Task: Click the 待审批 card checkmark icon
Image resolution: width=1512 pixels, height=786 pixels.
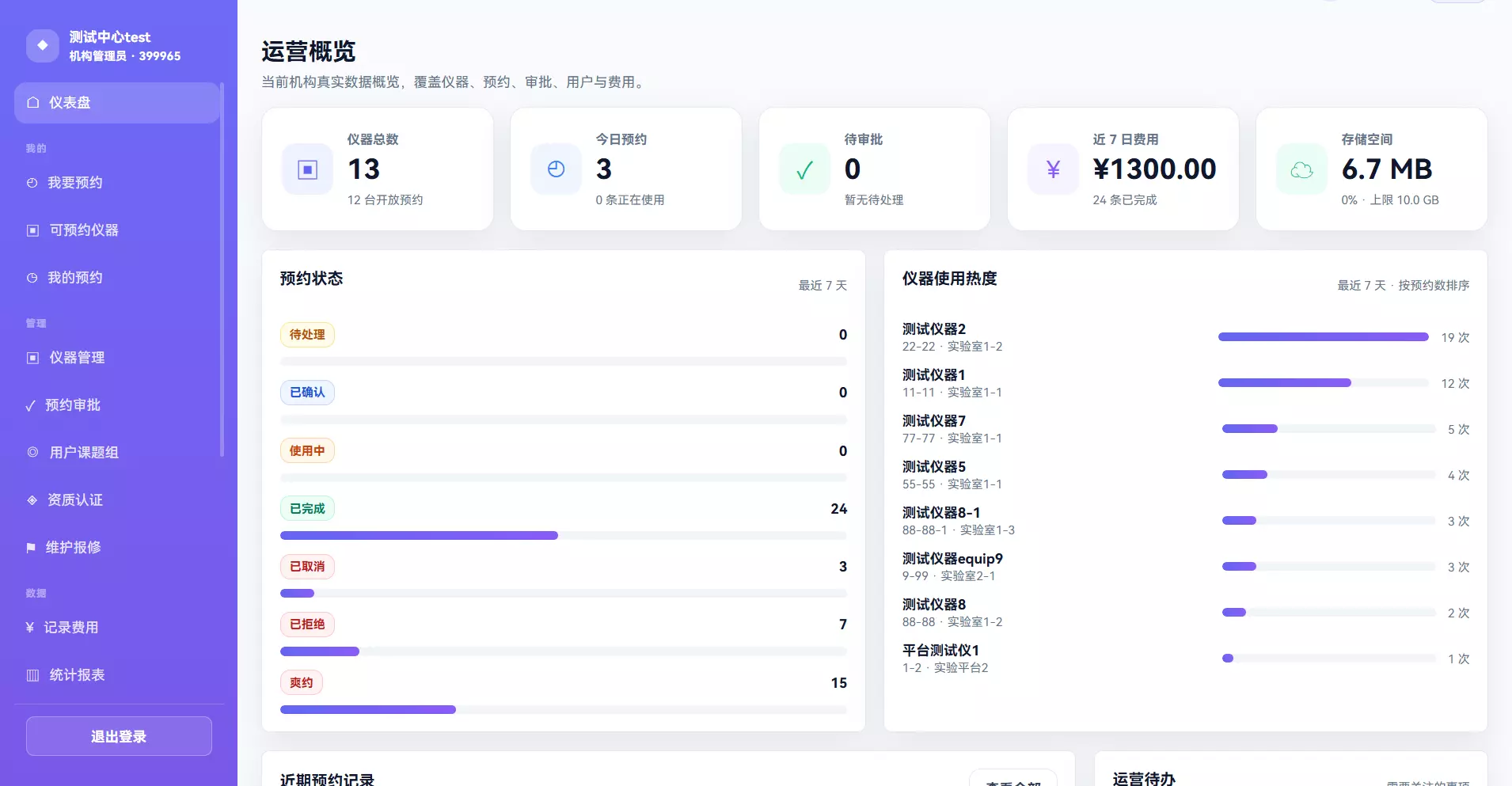Action: coord(805,169)
